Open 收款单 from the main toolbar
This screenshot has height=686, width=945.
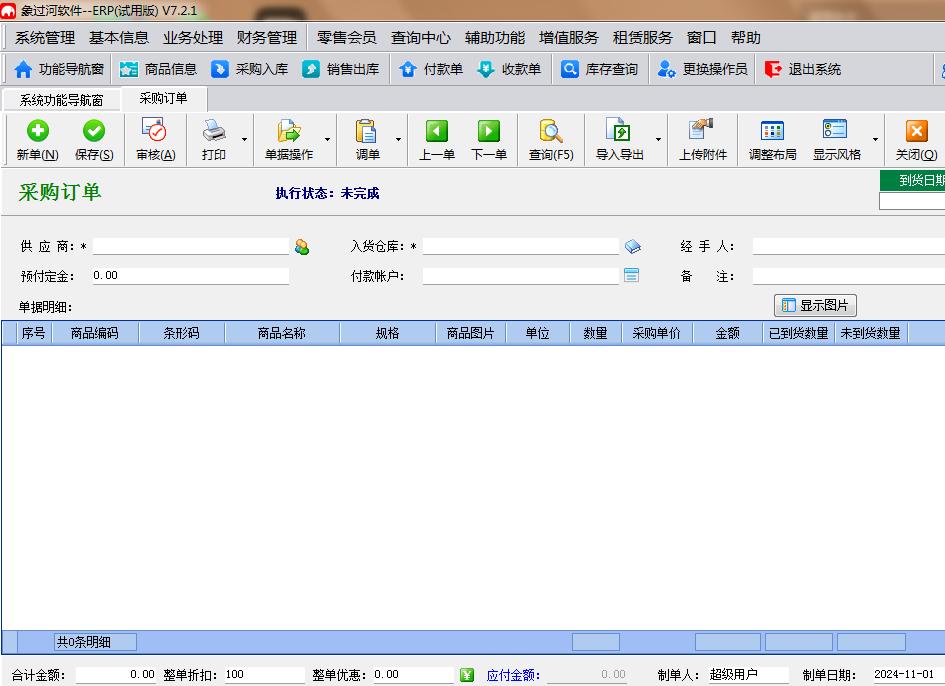509,69
